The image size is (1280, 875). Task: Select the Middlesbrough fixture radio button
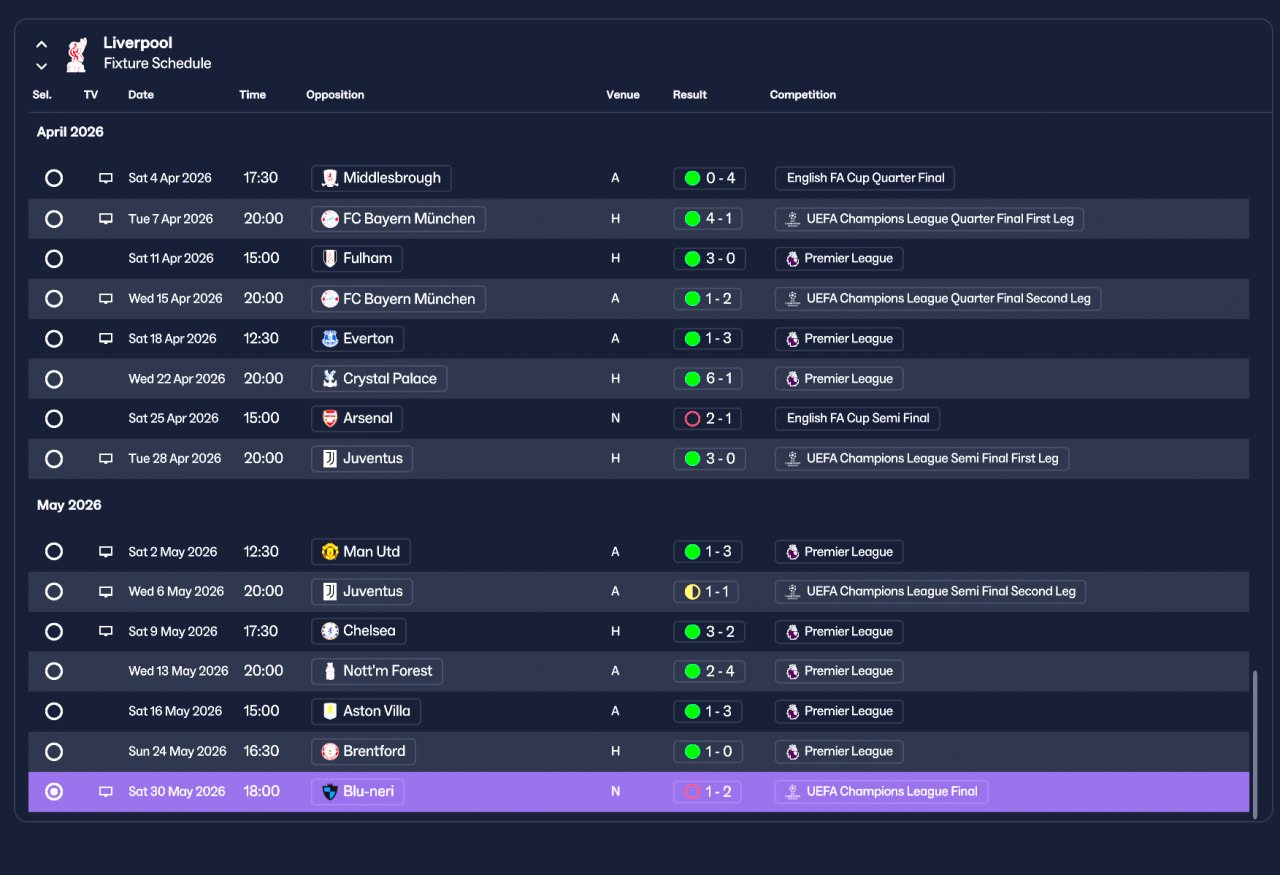click(x=54, y=178)
